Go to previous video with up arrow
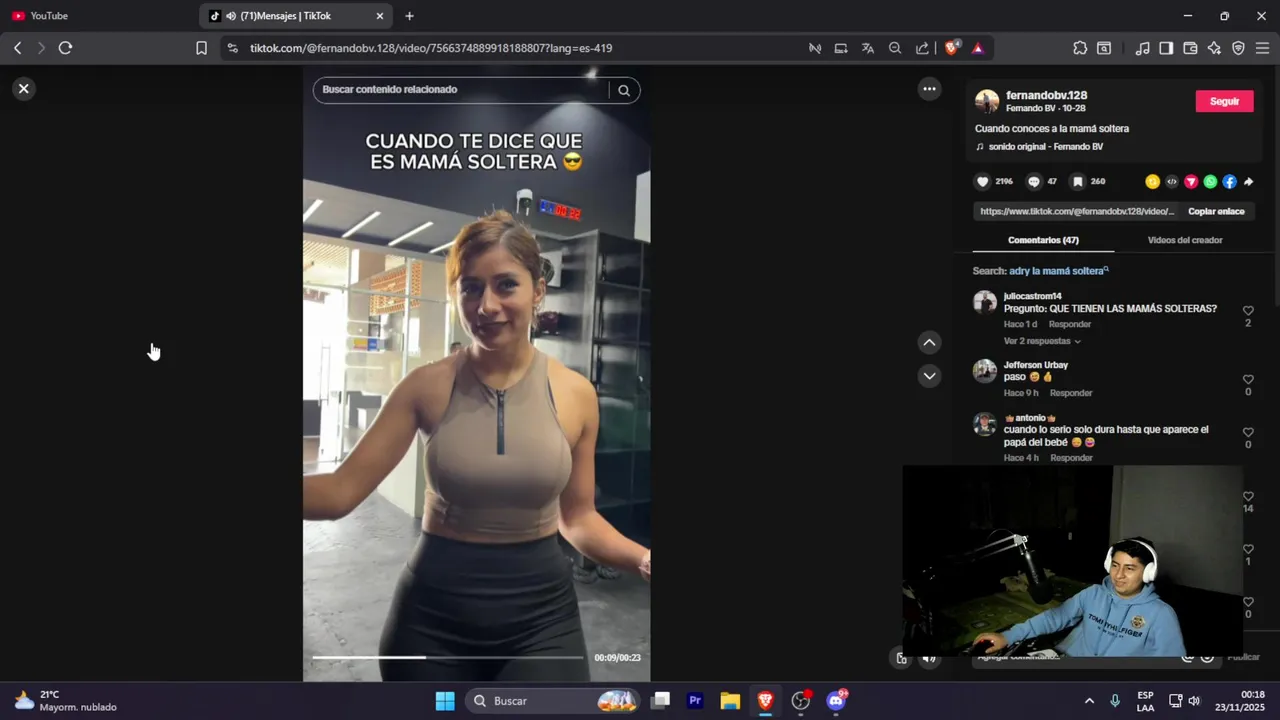Viewport: 1280px width, 720px height. click(929, 343)
